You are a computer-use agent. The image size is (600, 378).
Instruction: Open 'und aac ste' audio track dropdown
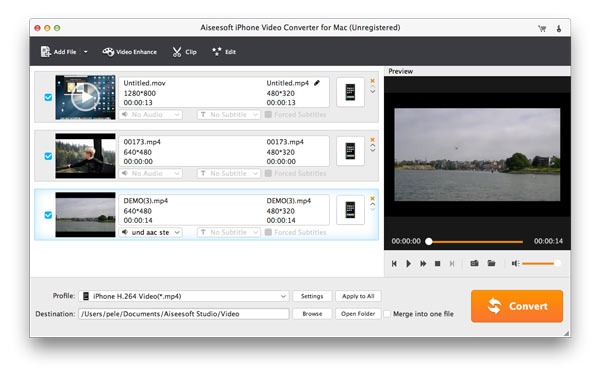150,232
